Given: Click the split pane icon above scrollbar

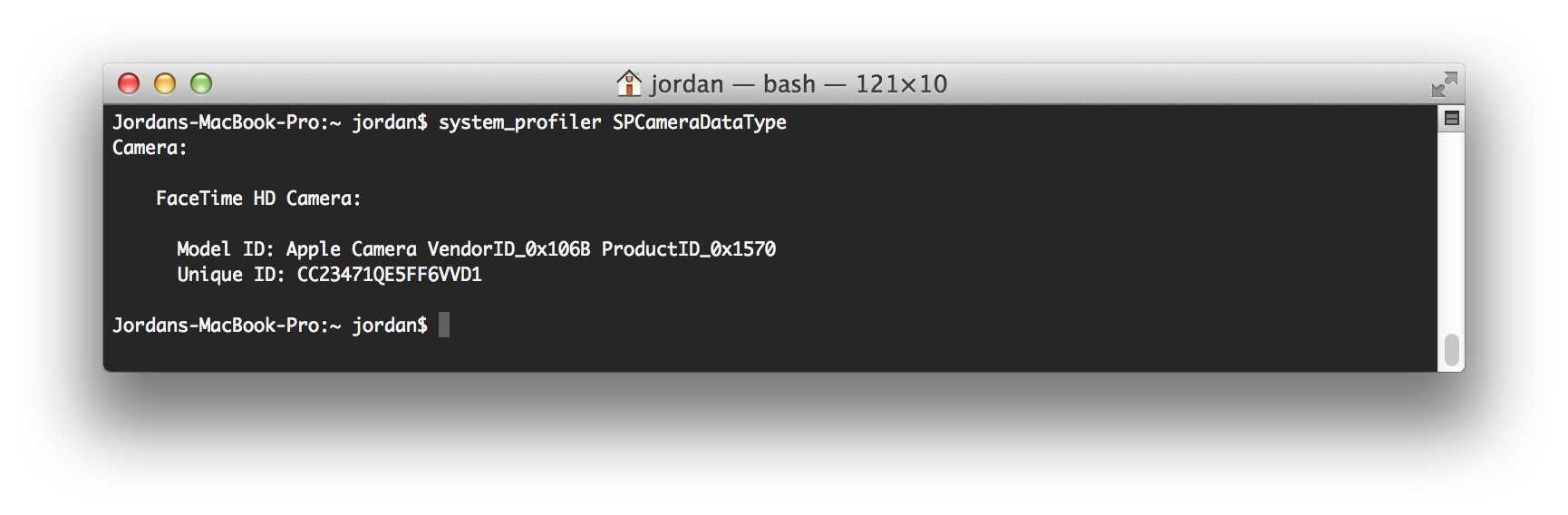Looking at the screenshot, I should tap(1451, 119).
